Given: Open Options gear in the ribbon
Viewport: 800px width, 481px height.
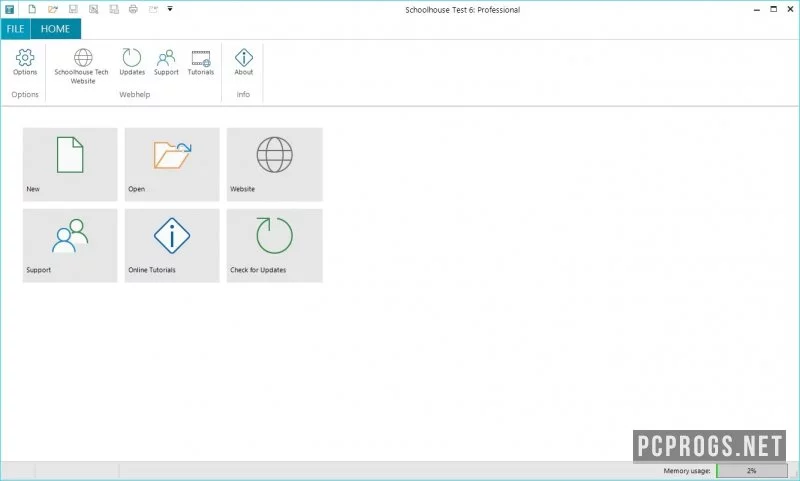Looking at the screenshot, I should tap(25, 62).
